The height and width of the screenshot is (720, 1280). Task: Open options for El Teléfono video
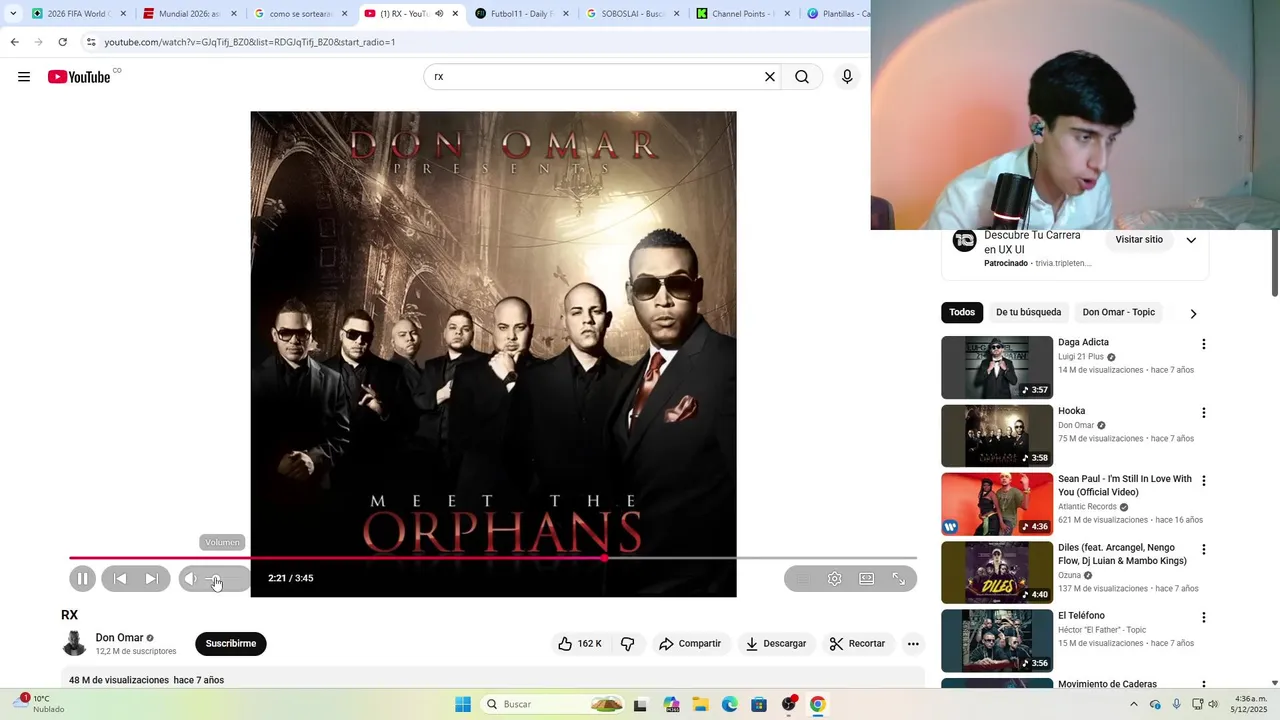click(x=1204, y=617)
